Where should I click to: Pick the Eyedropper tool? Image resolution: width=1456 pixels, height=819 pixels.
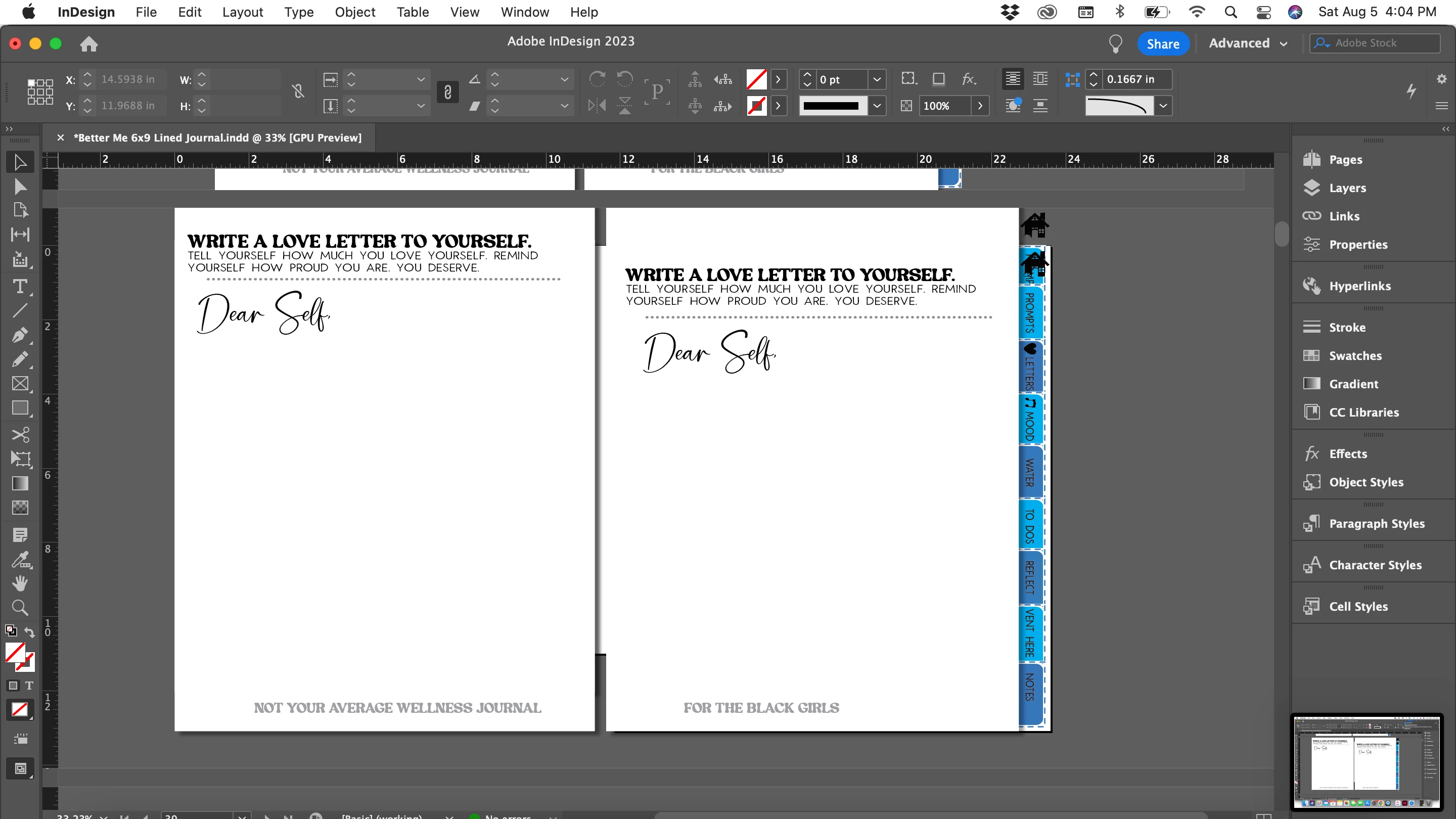(x=20, y=560)
